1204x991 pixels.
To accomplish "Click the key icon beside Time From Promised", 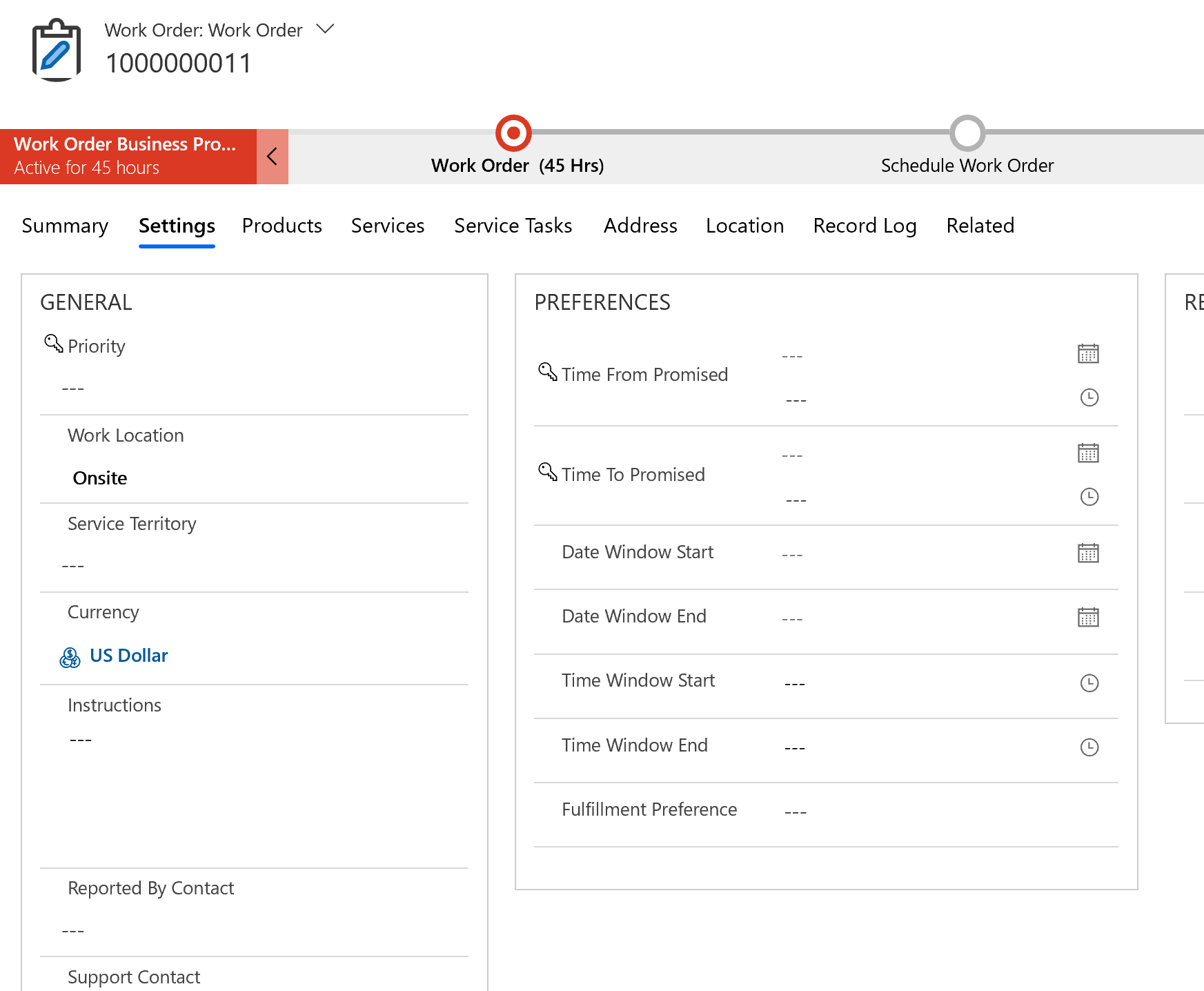I will (x=546, y=371).
